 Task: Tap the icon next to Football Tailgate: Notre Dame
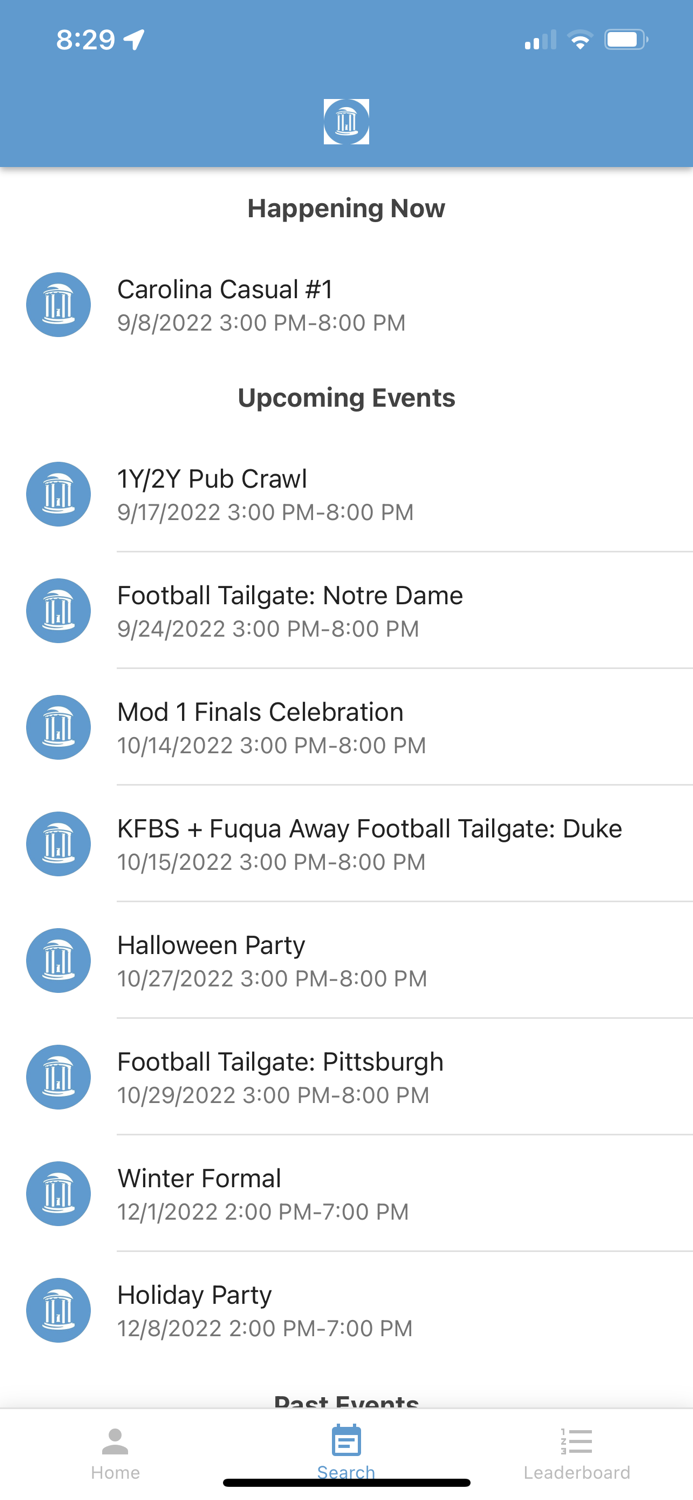pyautogui.click(x=58, y=610)
